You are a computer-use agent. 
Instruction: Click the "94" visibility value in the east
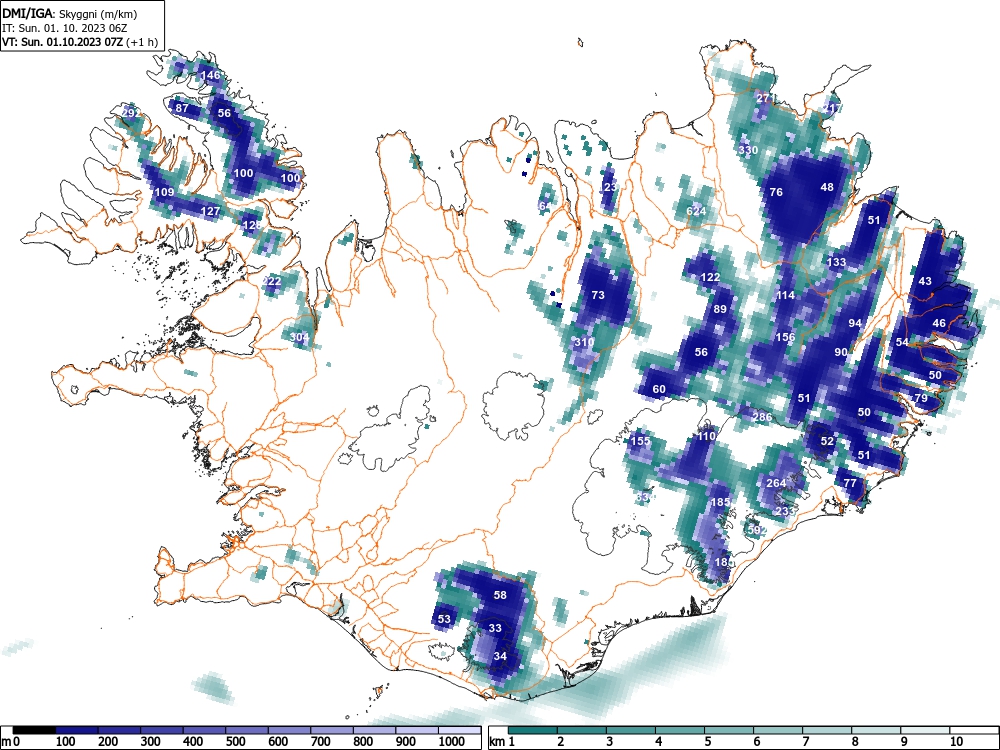click(855, 323)
